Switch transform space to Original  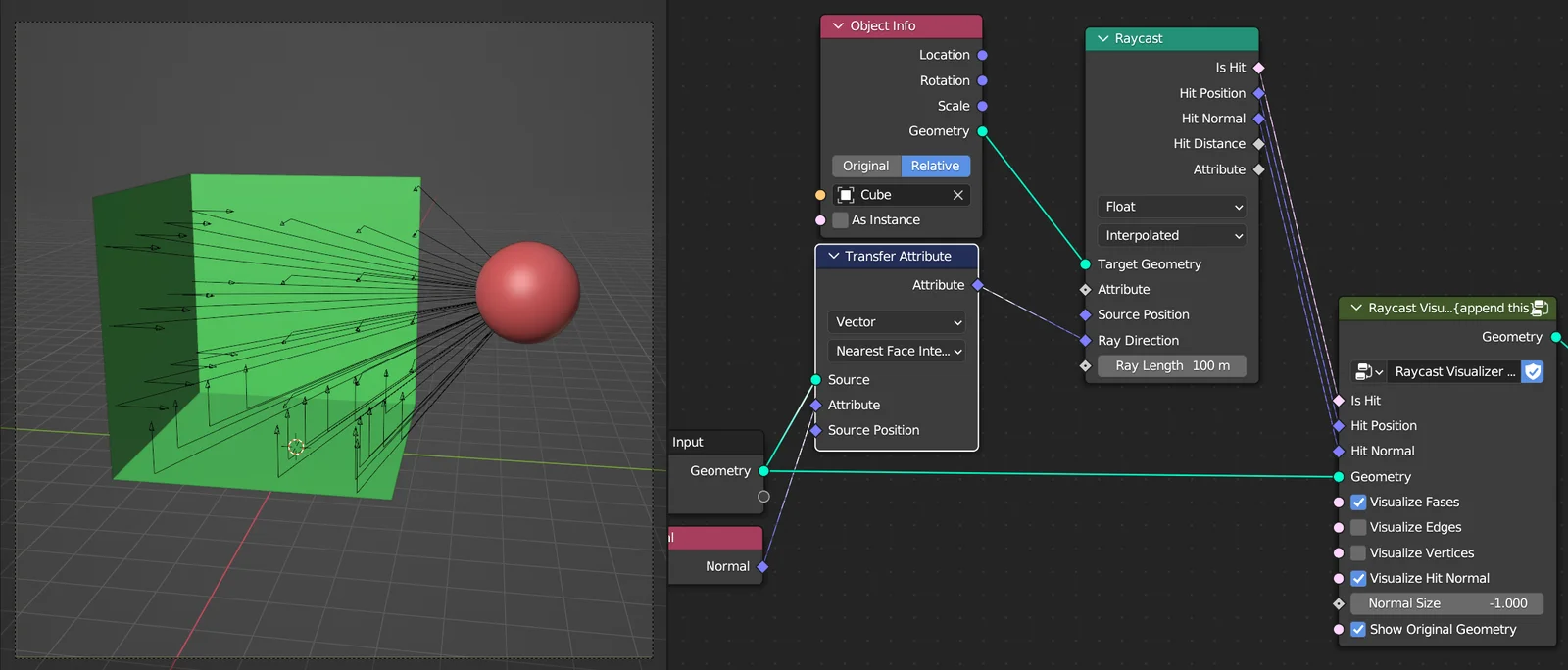866,167
